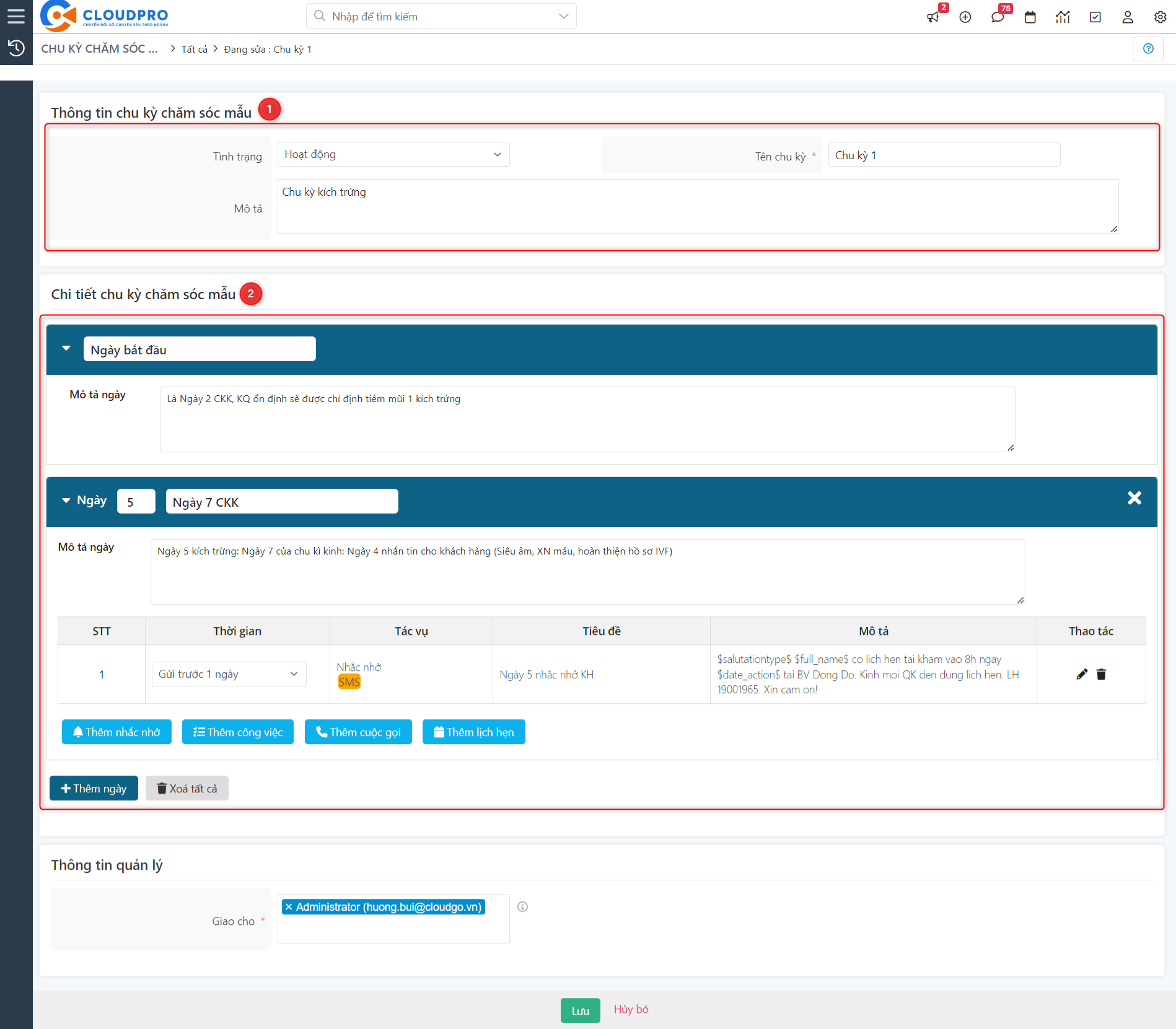This screenshot has height=1029, width=1176.
Task: Focus the Mô tả textarea with Chu kỳ kích trứng
Action: tap(698, 206)
